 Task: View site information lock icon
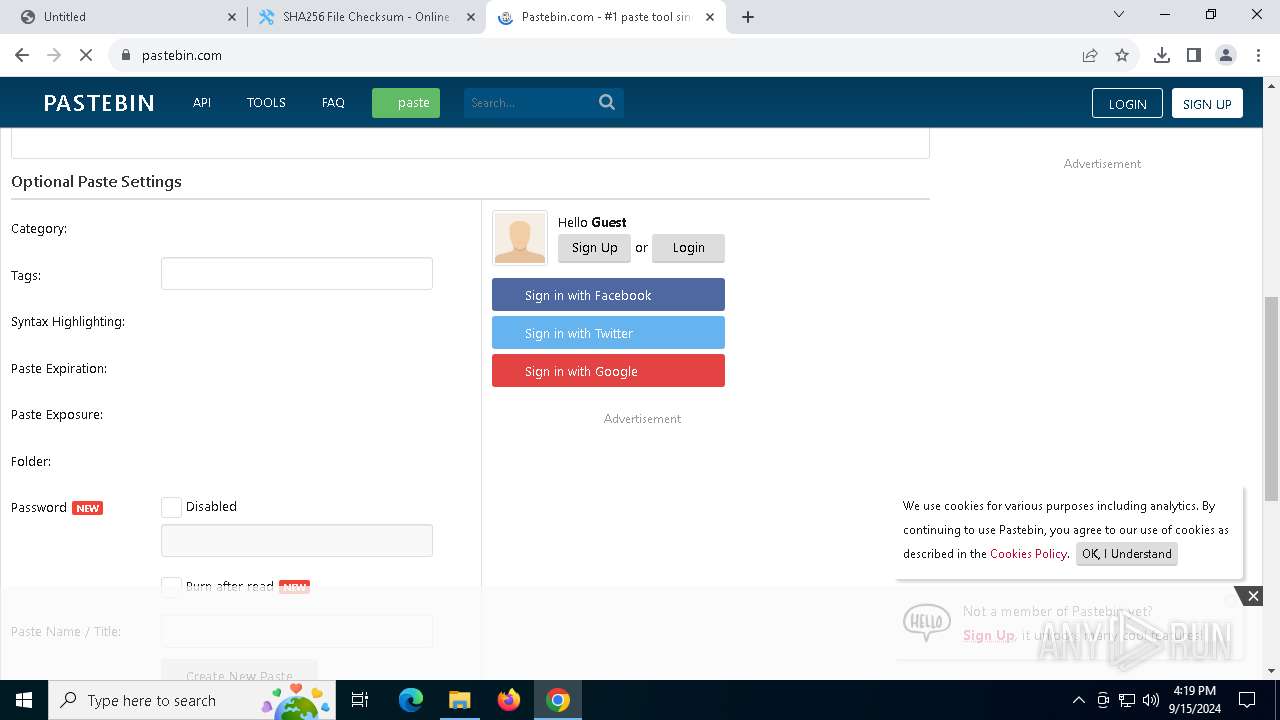pos(126,55)
